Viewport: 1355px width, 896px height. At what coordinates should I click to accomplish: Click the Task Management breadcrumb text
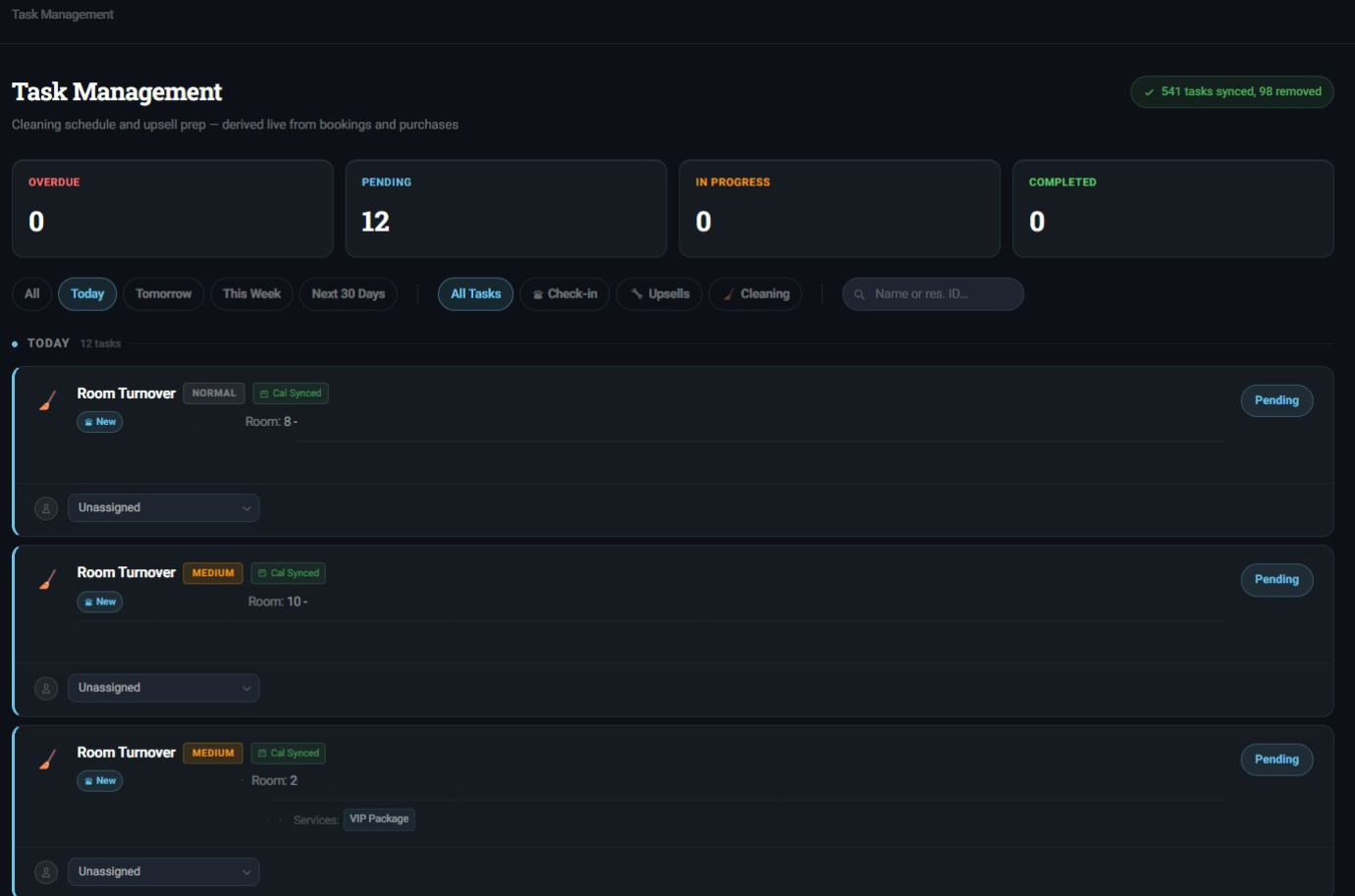click(x=63, y=15)
